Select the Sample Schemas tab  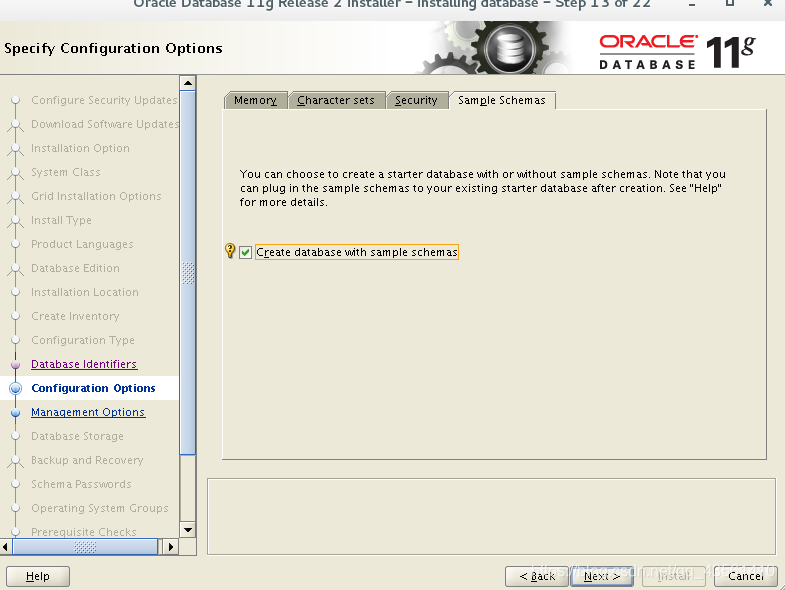click(502, 100)
